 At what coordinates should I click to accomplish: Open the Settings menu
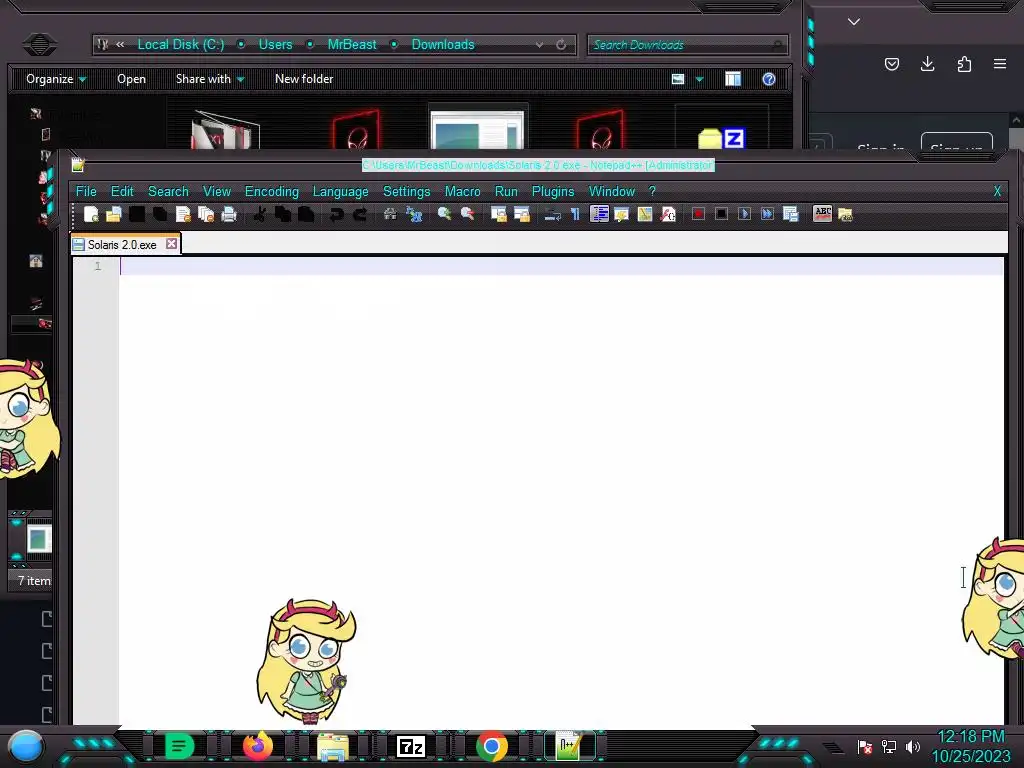pos(406,191)
